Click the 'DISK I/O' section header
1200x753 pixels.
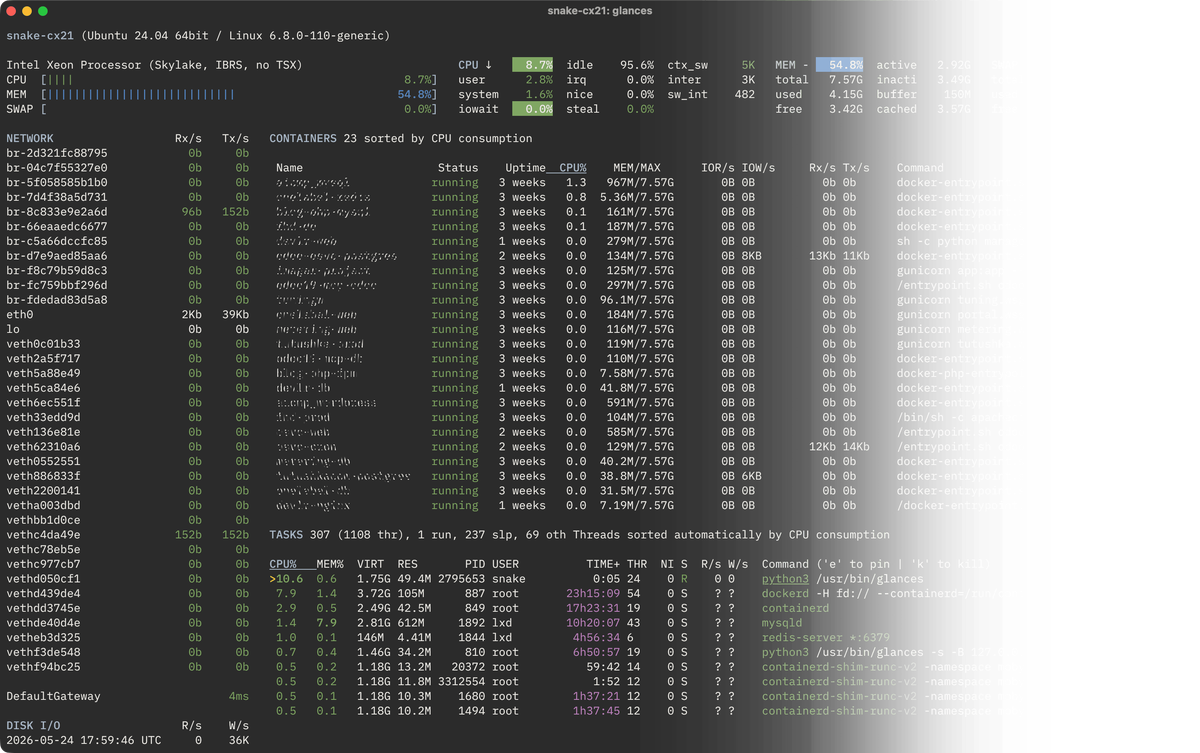[x=34, y=726]
